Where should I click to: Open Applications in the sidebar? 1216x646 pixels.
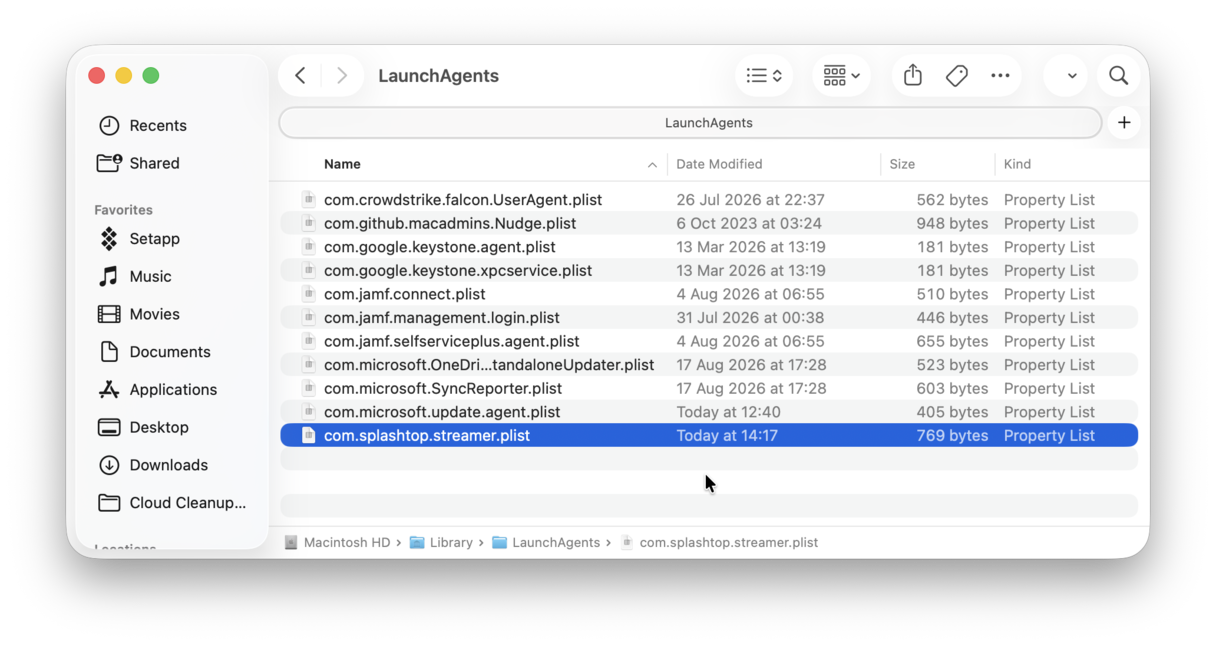(171, 390)
